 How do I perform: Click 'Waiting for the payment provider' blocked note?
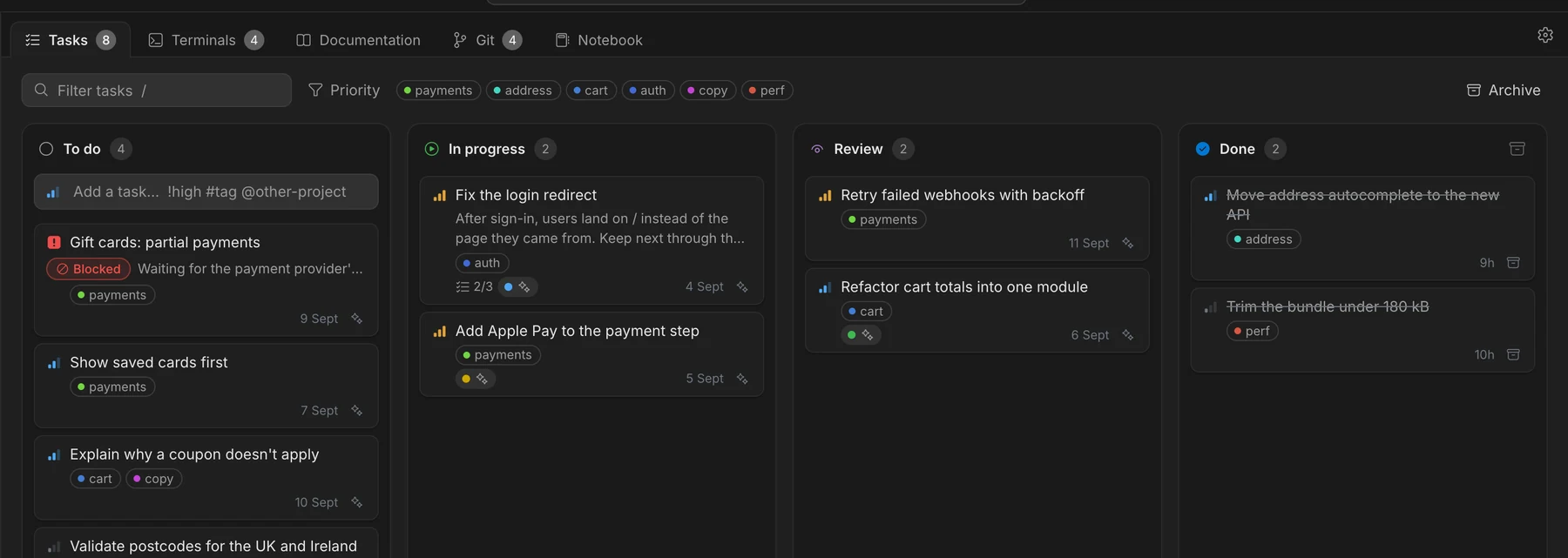point(250,269)
